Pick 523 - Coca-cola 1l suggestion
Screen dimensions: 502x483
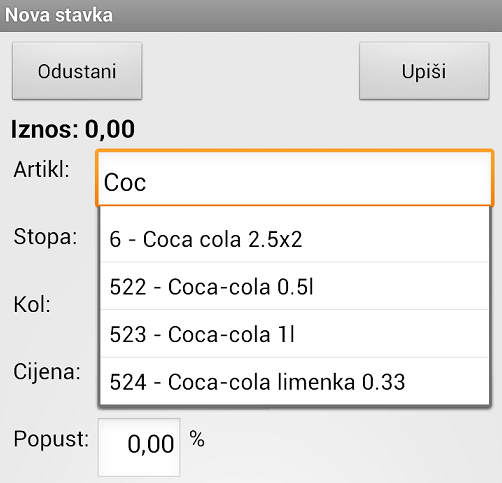(294, 334)
